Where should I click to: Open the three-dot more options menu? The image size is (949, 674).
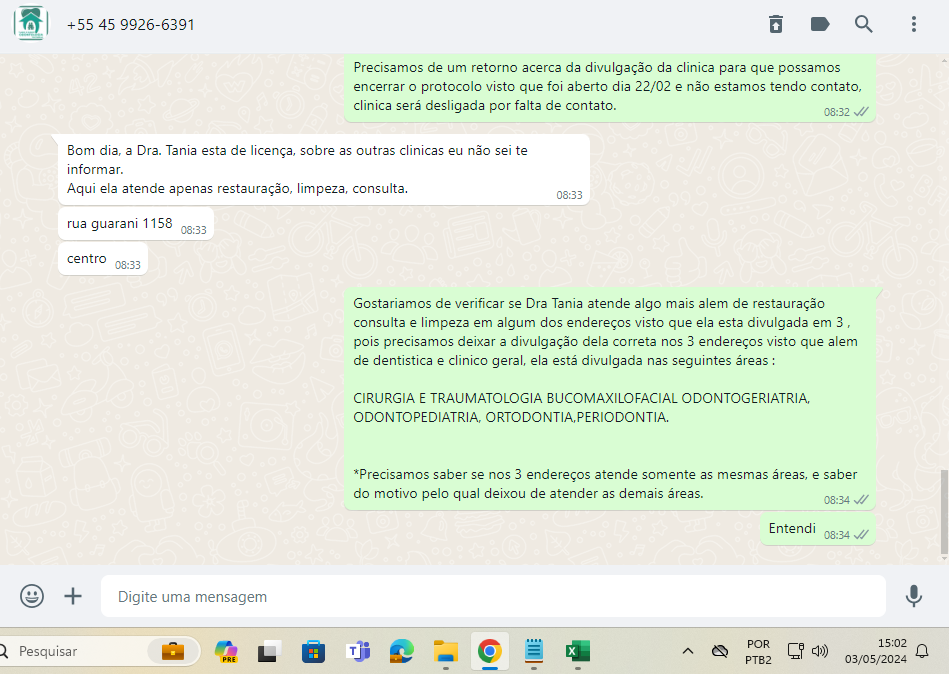[x=914, y=24]
